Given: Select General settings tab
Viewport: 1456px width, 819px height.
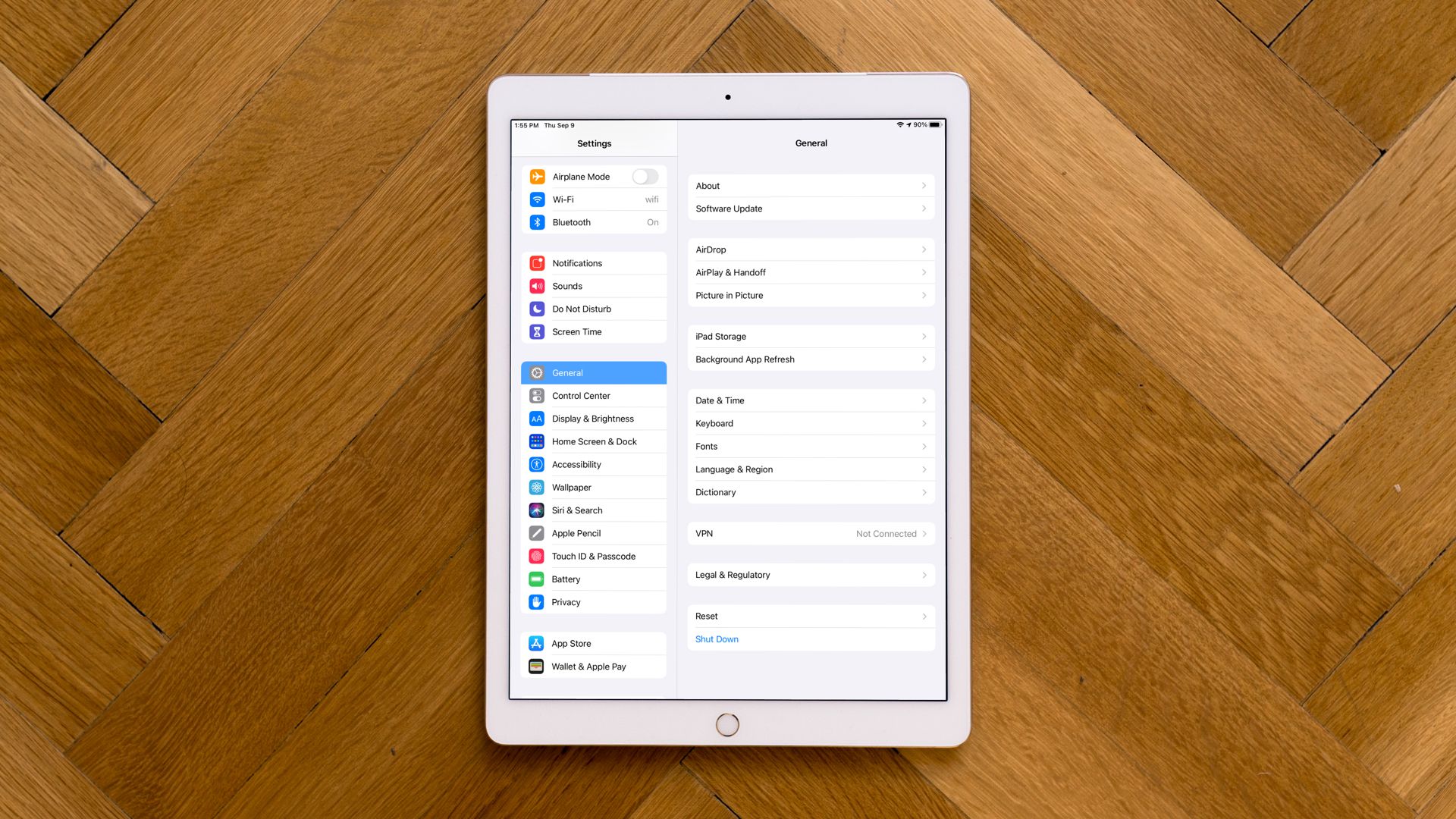Looking at the screenshot, I should tap(595, 372).
